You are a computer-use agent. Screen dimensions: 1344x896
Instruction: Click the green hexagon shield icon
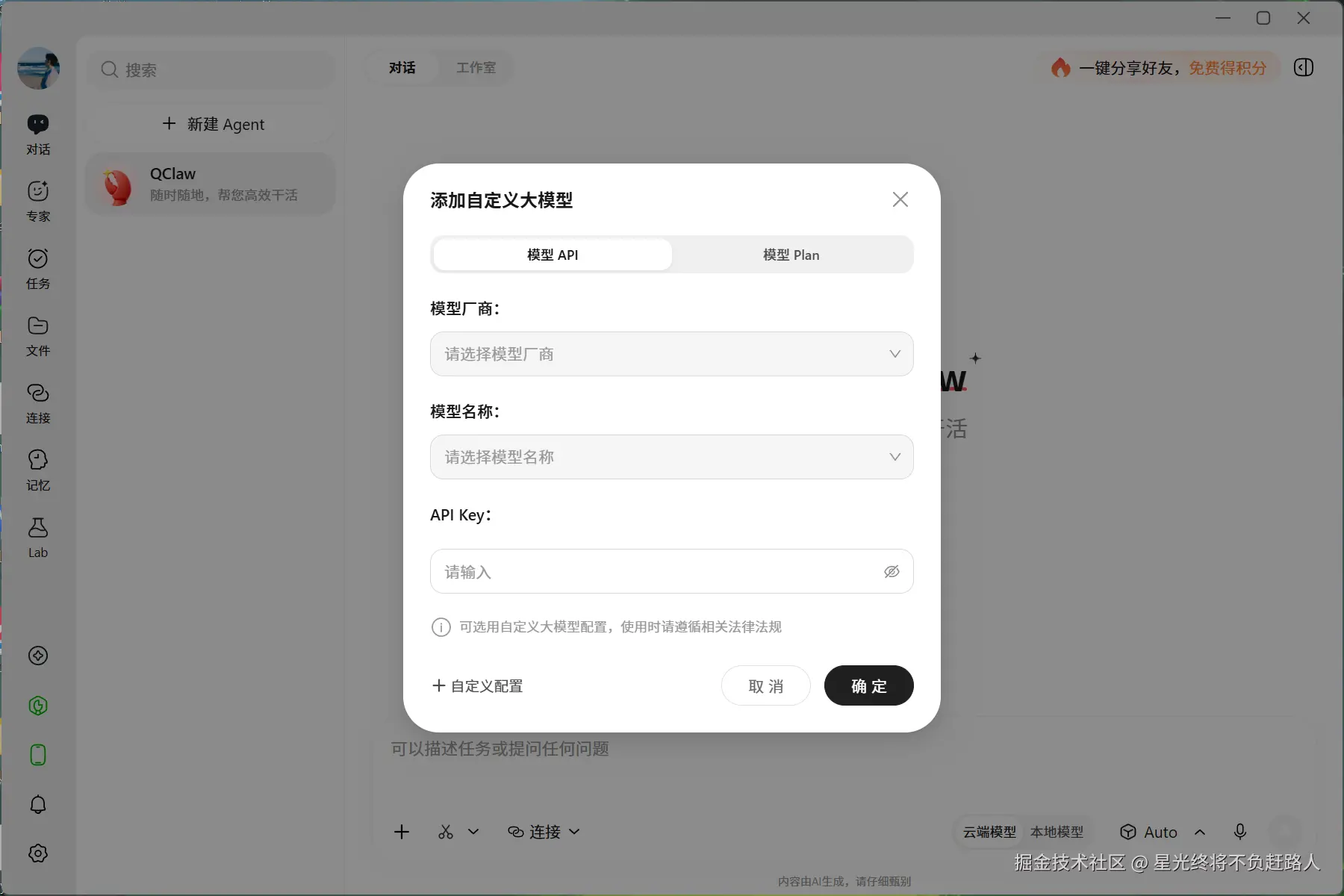point(38,706)
